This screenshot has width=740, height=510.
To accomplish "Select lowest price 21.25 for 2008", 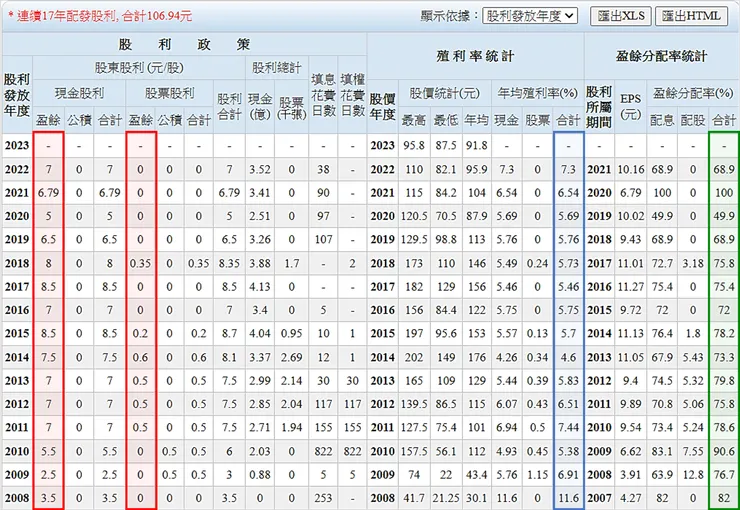I will [x=446, y=498].
